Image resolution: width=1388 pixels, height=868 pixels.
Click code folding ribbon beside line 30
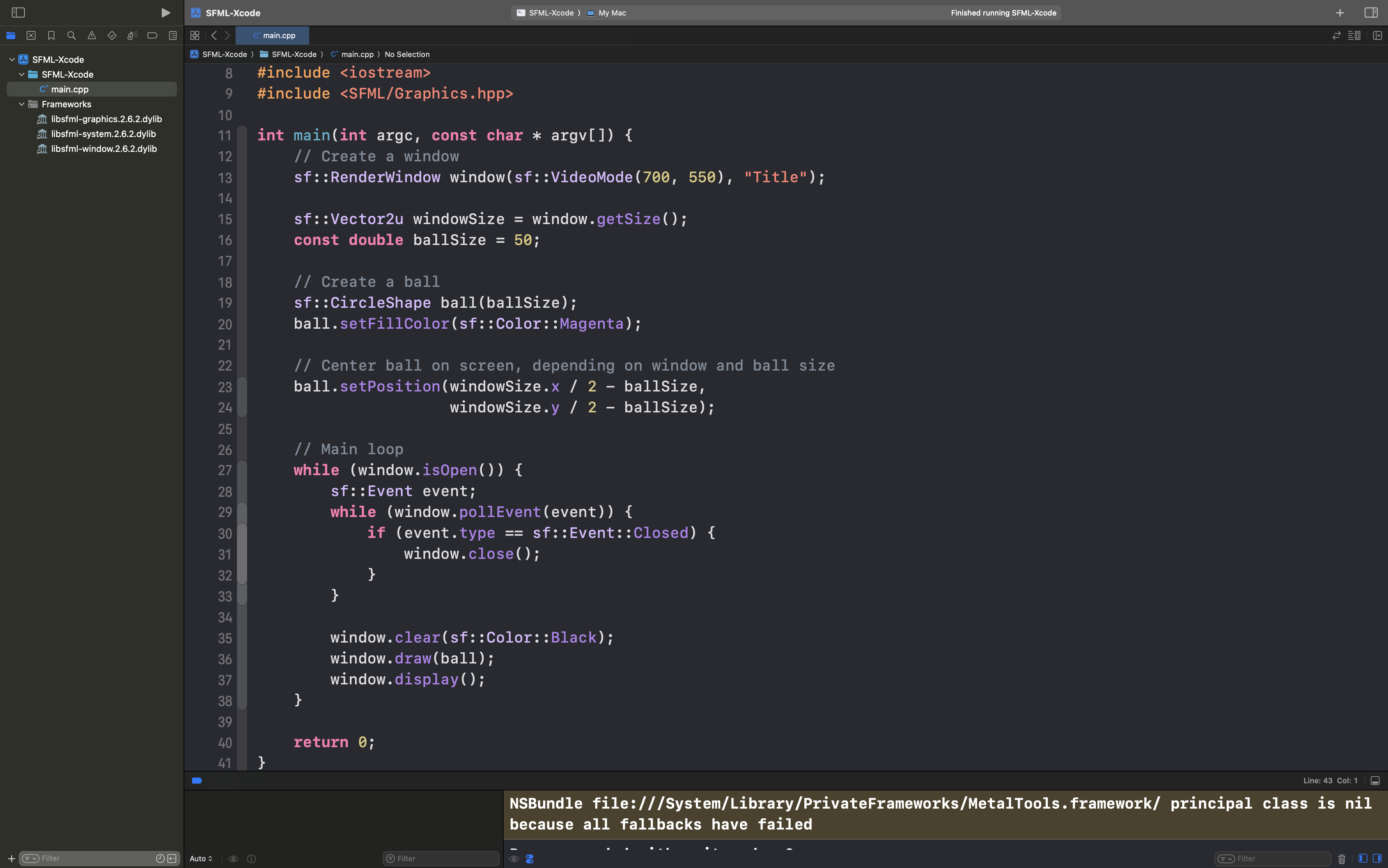242,533
